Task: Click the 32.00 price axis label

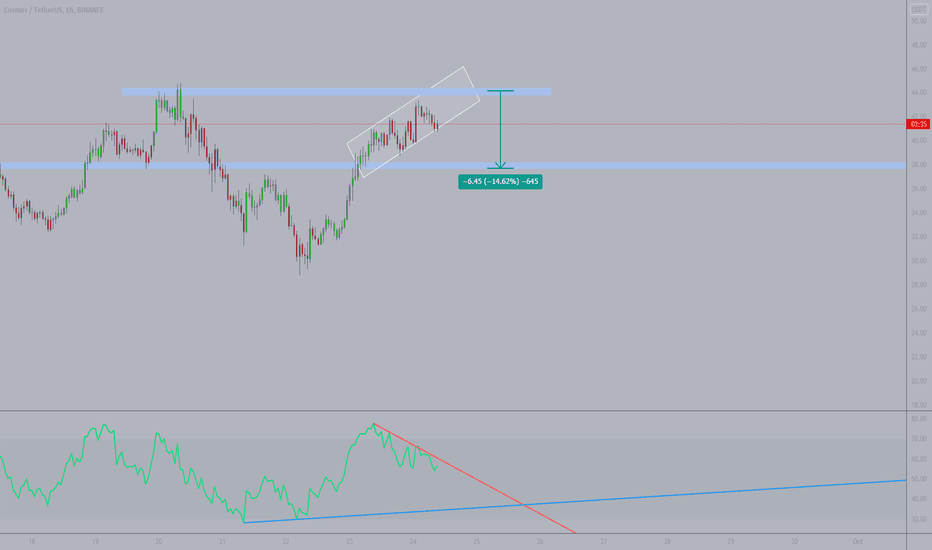Action: click(x=919, y=237)
